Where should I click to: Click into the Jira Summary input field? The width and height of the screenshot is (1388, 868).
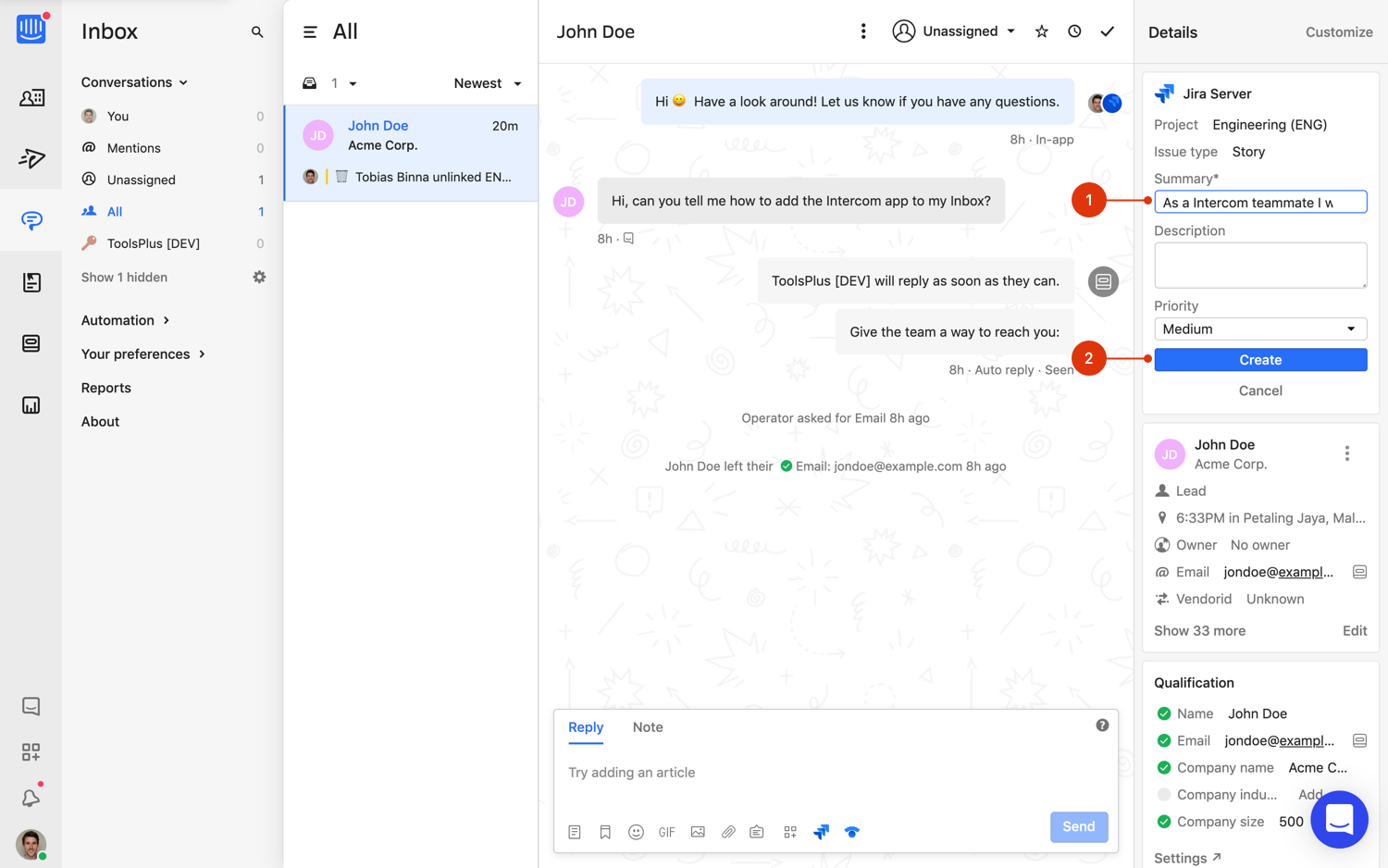tap(1259, 203)
